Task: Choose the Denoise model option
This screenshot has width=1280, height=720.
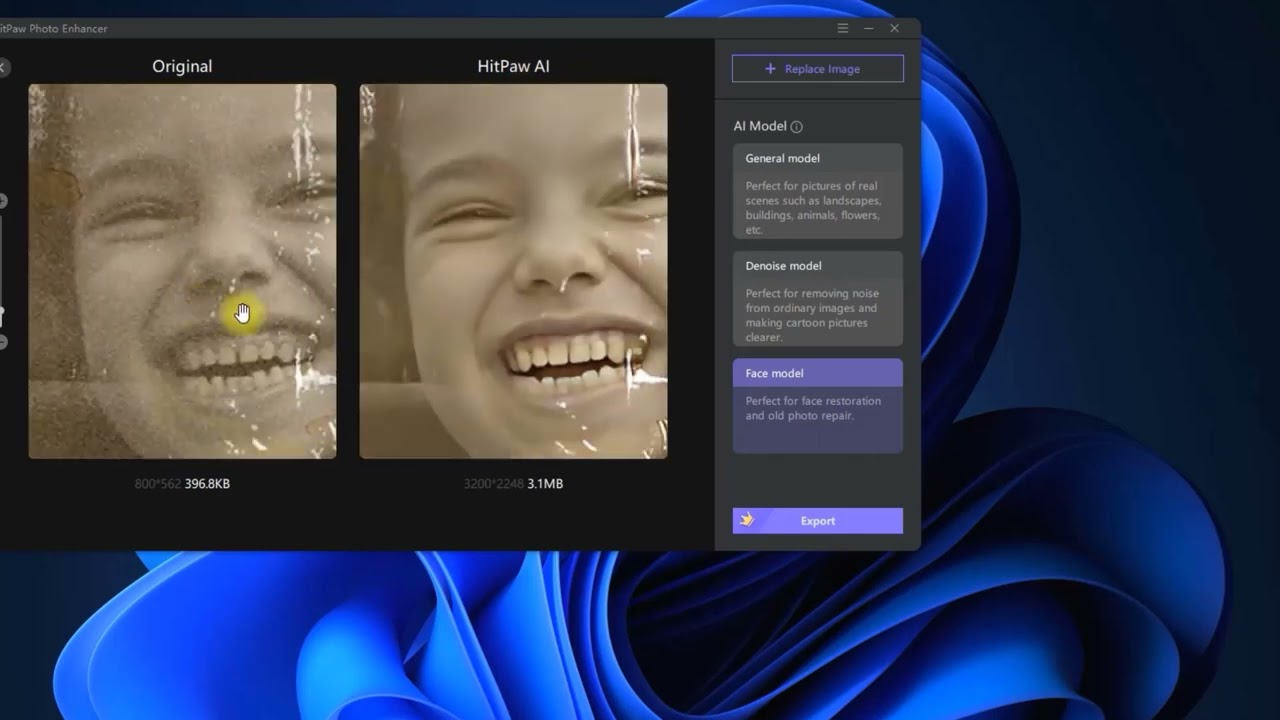Action: (817, 299)
